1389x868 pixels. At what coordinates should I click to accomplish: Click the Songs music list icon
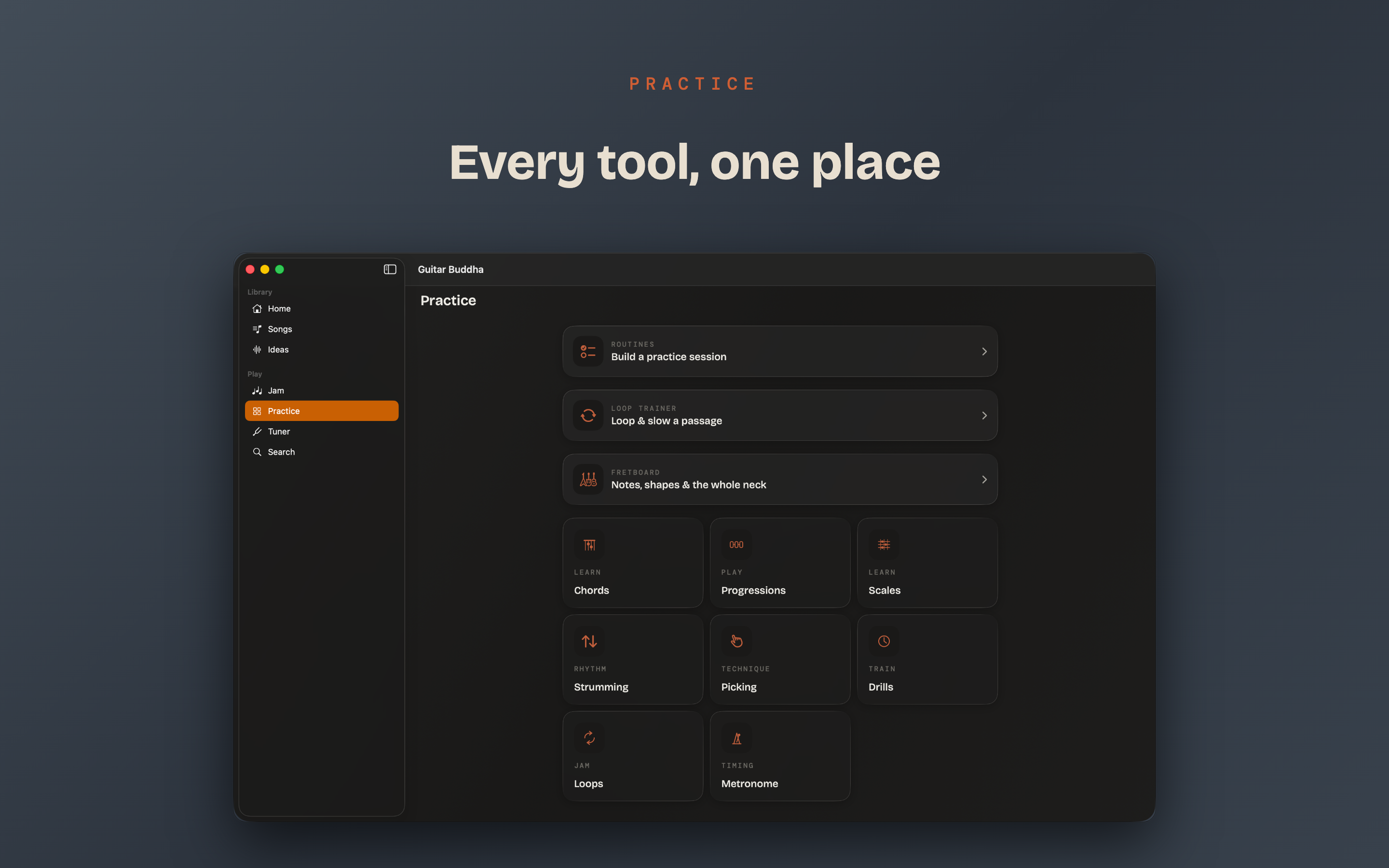click(257, 329)
